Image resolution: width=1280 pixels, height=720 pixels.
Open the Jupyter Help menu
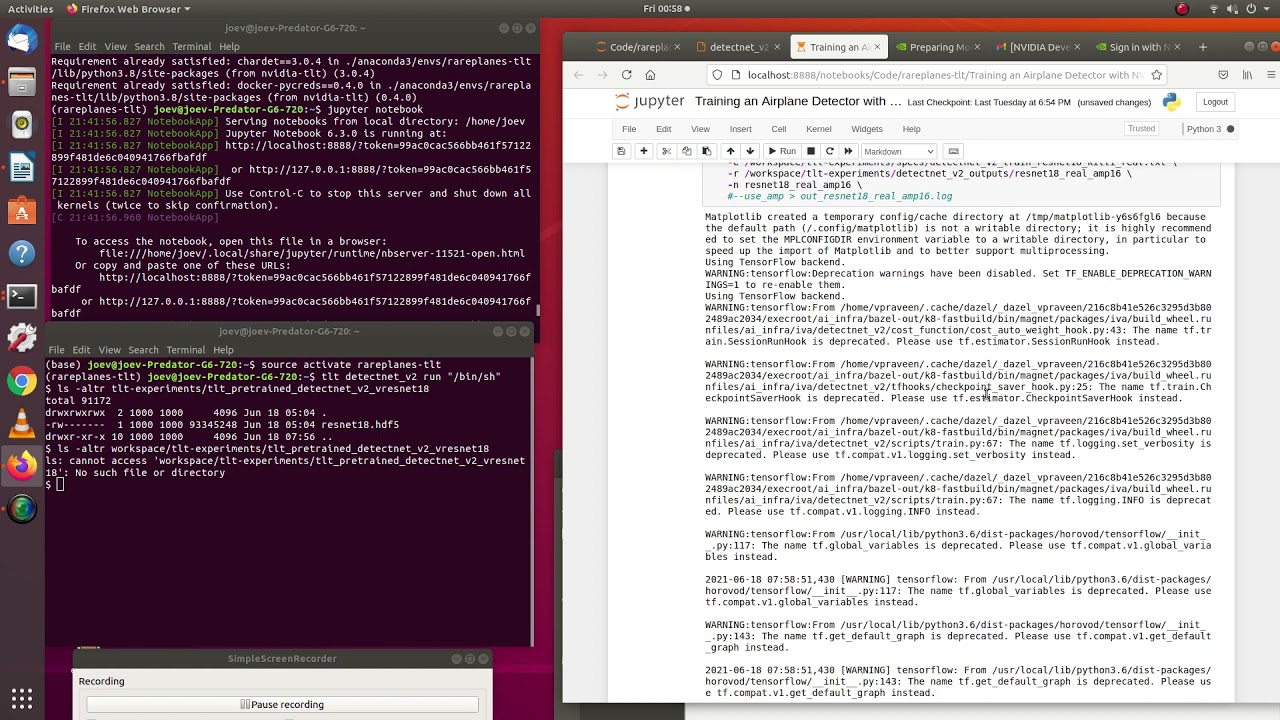(x=911, y=129)
